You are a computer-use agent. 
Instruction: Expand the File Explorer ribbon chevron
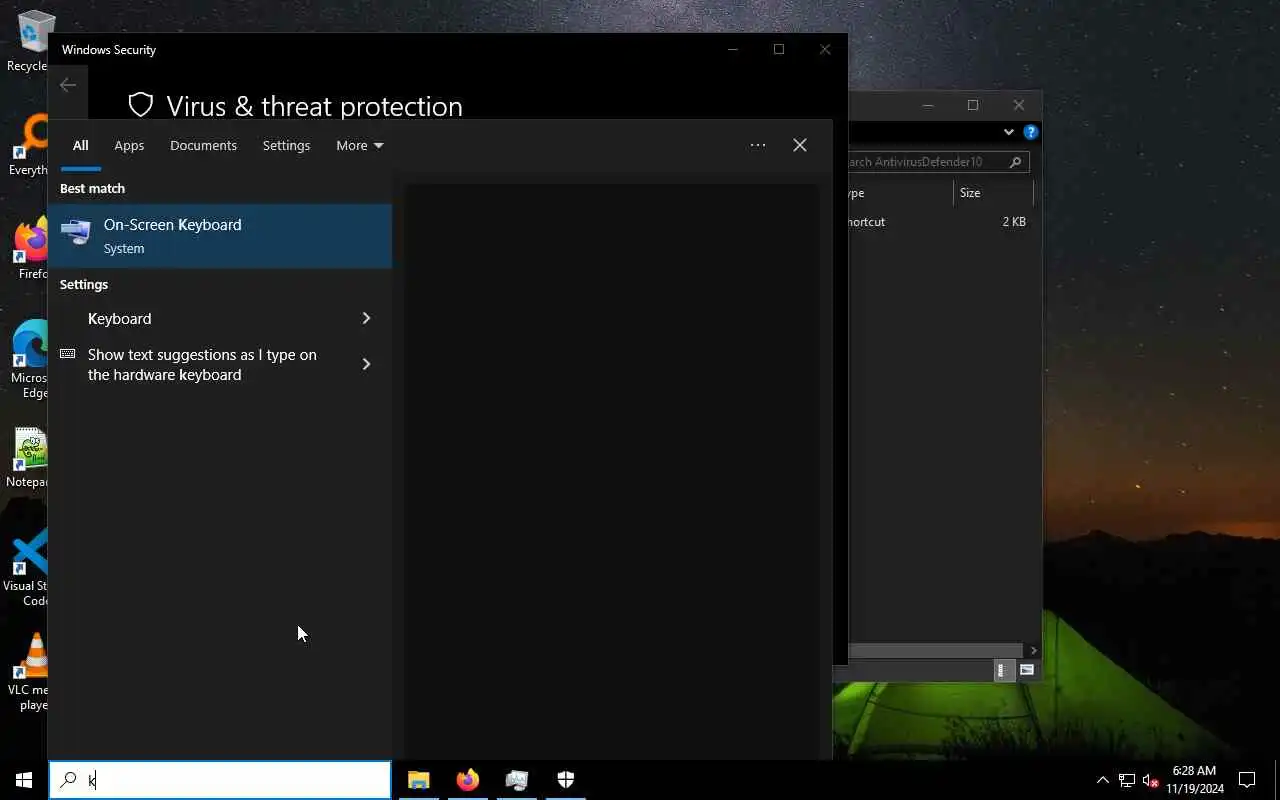[1008, 132]
